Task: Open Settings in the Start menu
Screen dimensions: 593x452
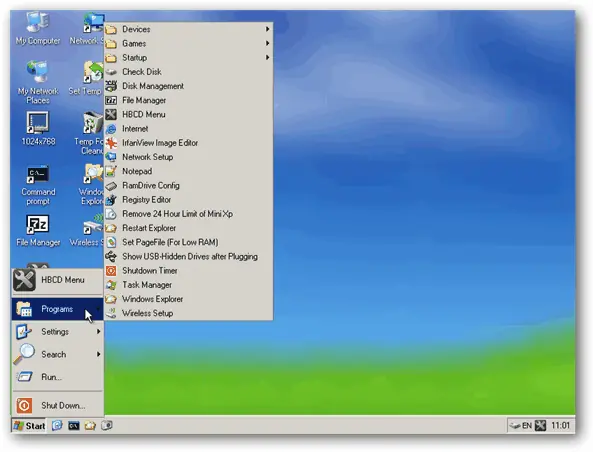Action: point(57,332)
